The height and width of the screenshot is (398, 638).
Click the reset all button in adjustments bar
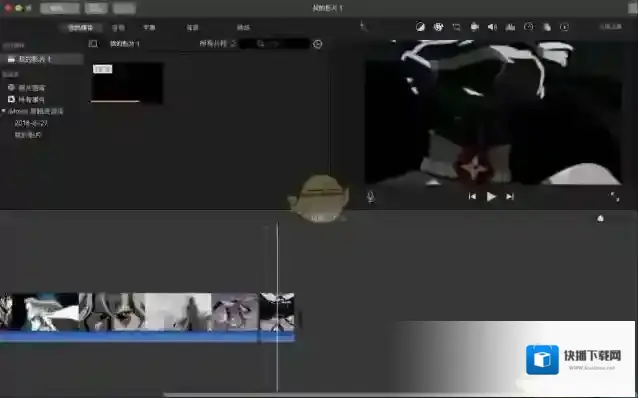coord(611,27)
